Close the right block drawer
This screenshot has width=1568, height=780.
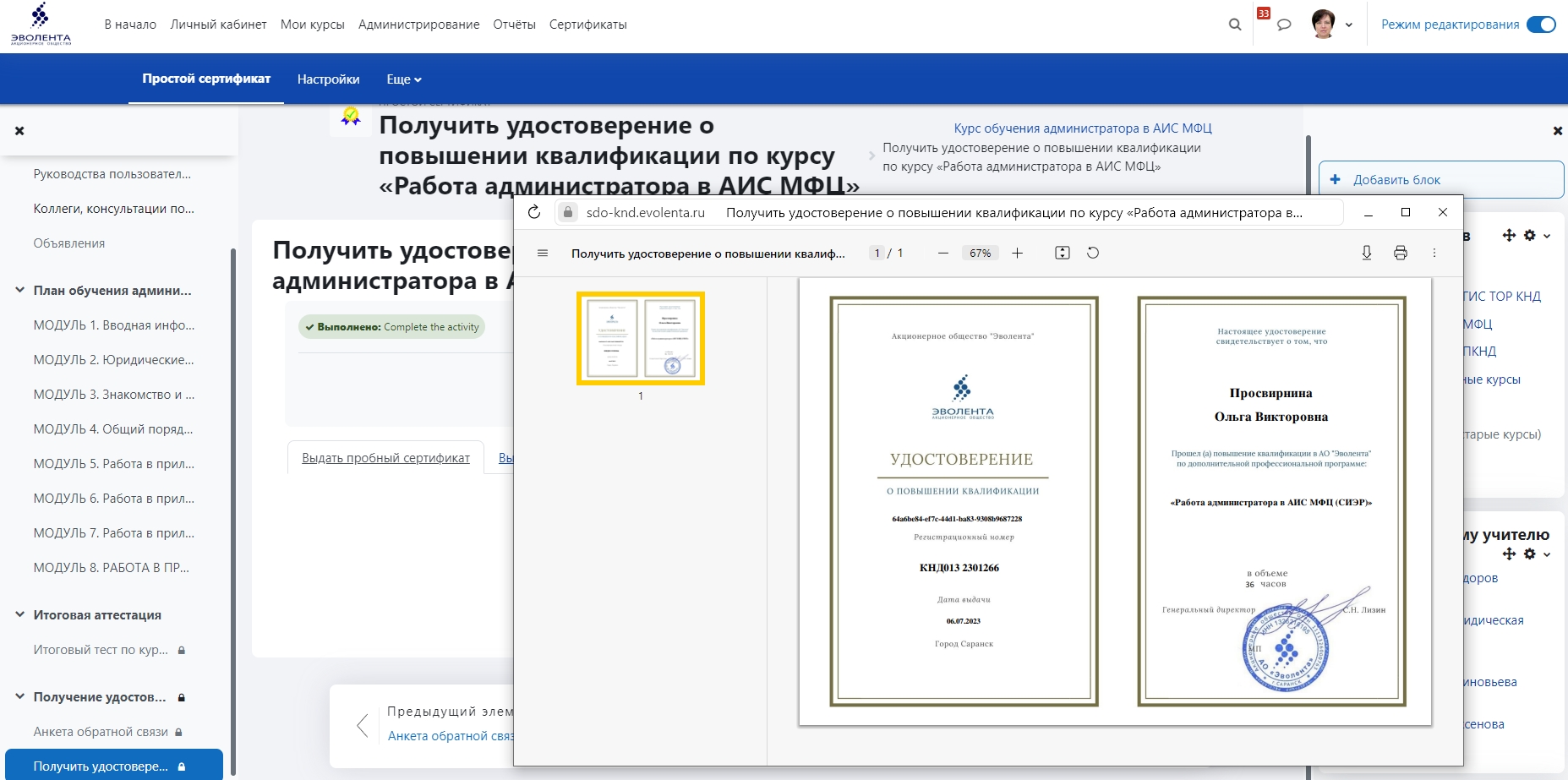tap(1558, 131)
